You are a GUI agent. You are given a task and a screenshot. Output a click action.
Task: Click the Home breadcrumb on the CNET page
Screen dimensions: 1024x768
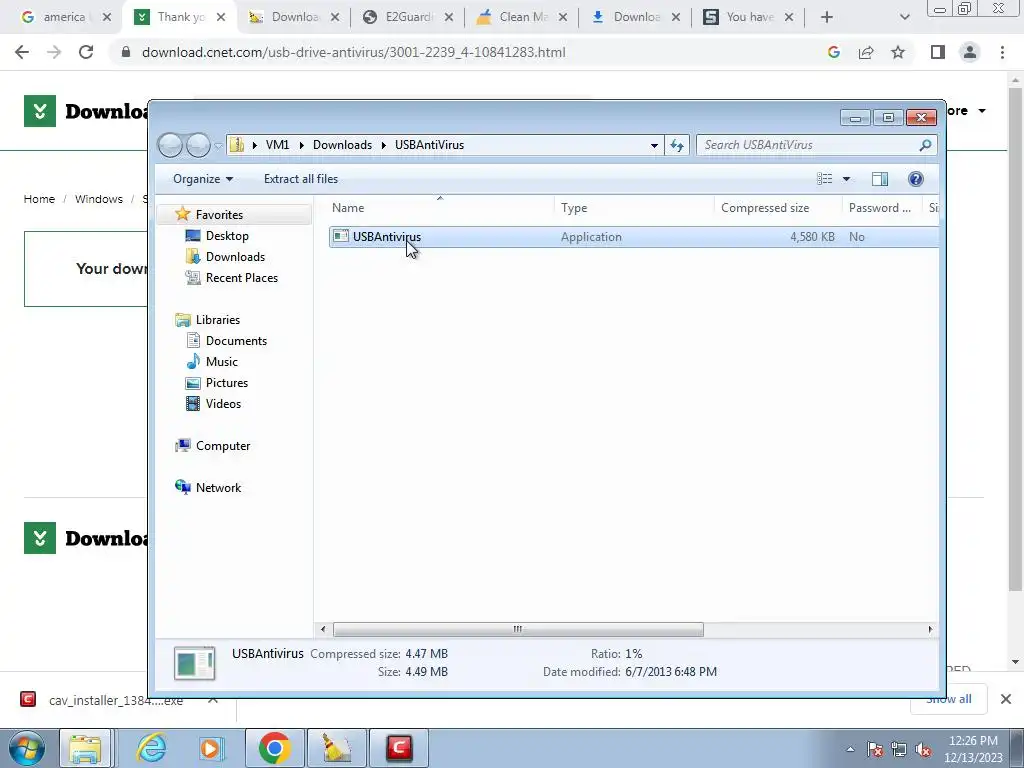pyautogui.click(x=39, y=199)
